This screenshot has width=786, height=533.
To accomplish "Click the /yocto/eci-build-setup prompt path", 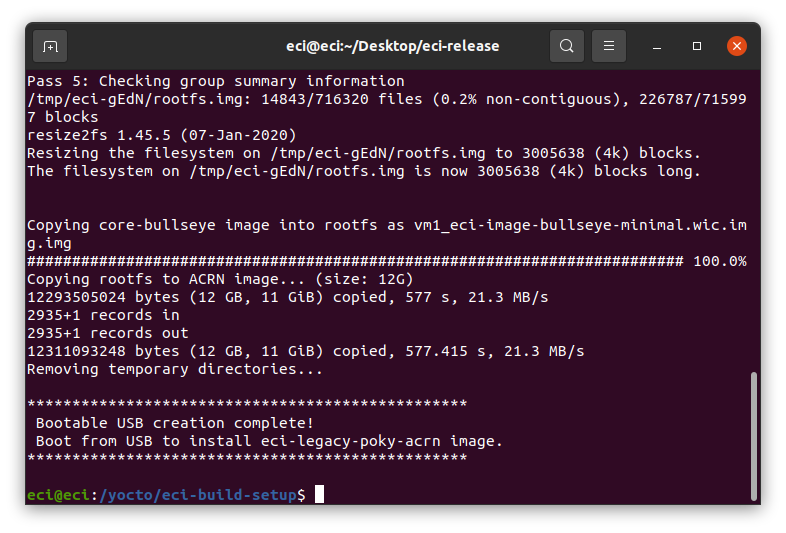I will 198,495.
